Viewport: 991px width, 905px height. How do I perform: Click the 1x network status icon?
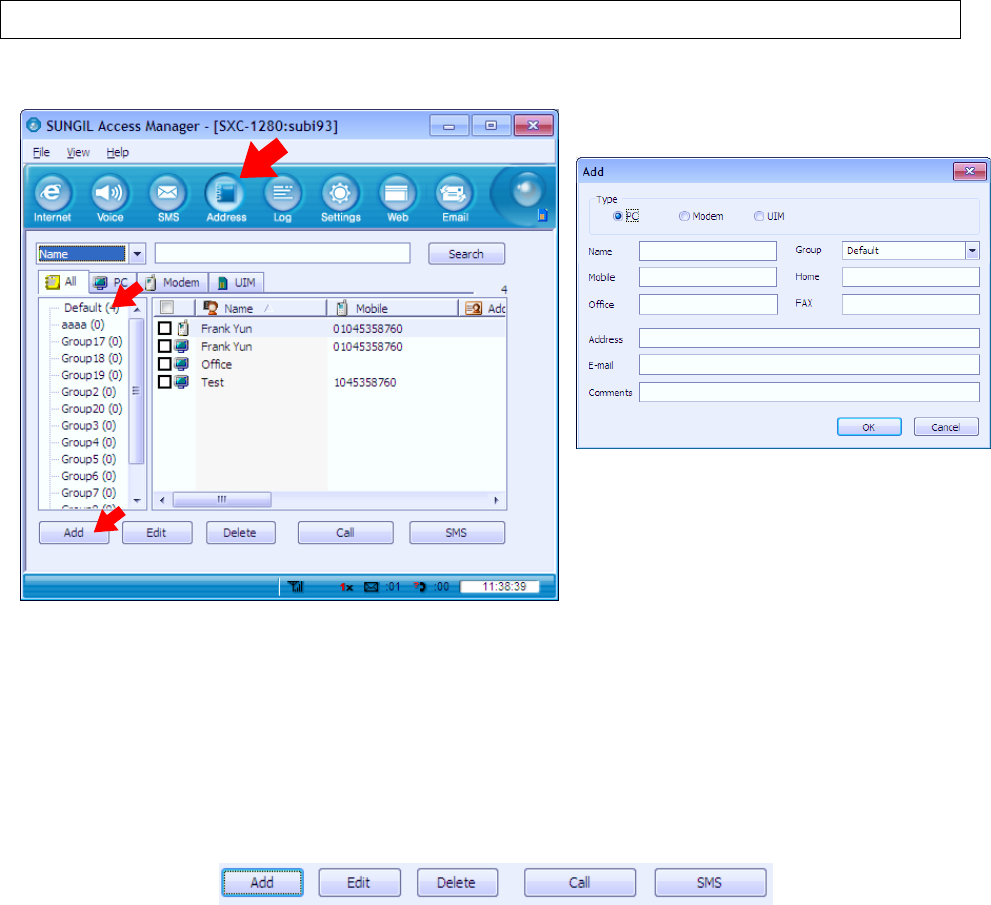tap(346, 587)
